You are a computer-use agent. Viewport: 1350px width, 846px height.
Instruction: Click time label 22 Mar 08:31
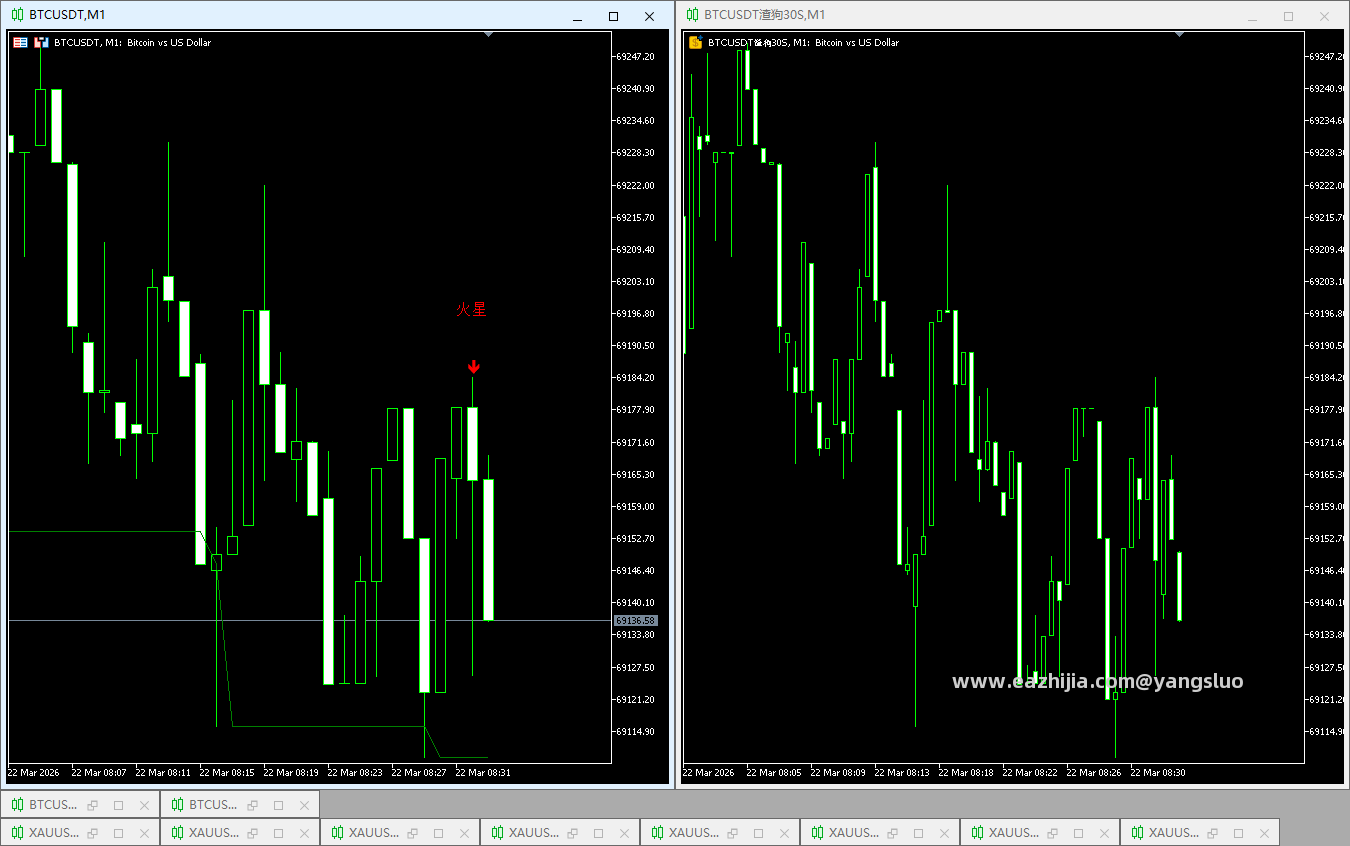point(482,772)
